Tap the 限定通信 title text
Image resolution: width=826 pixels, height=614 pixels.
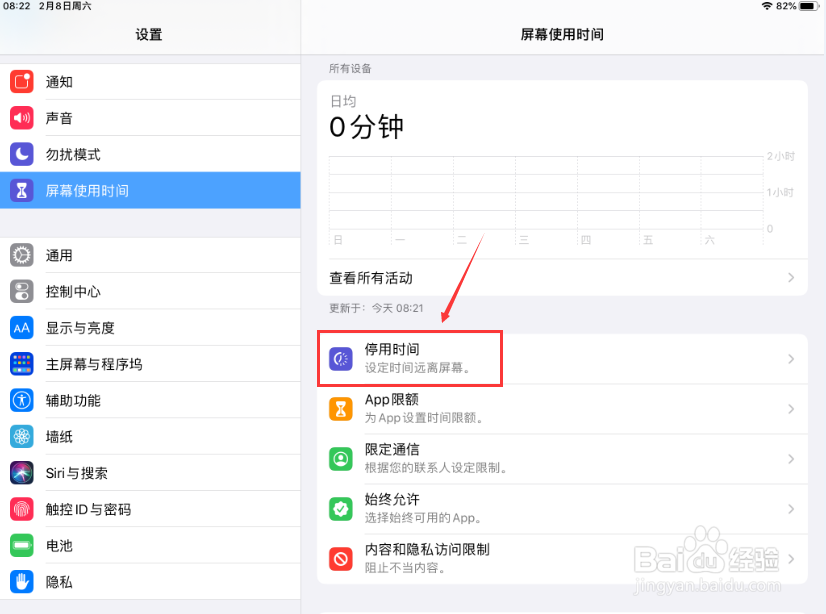pos(392,450)
